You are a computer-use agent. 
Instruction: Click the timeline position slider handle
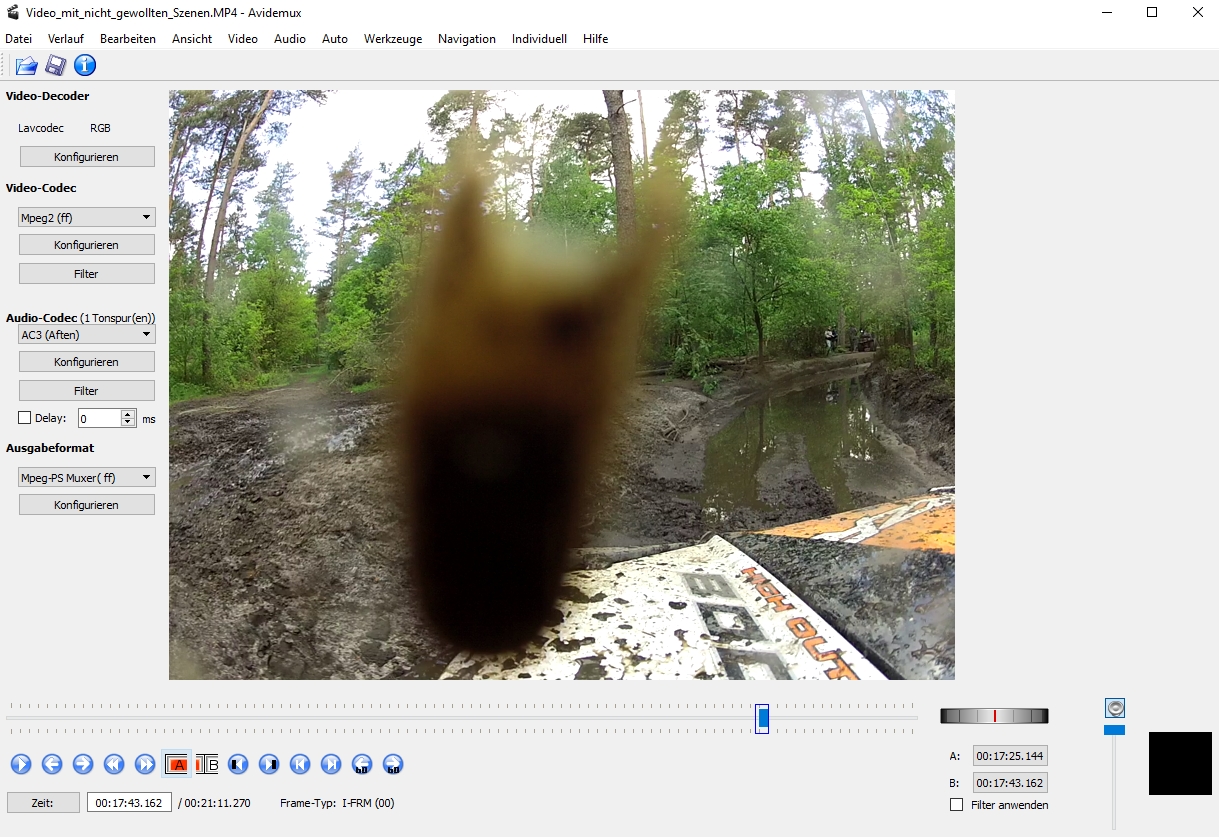(762, 717)
